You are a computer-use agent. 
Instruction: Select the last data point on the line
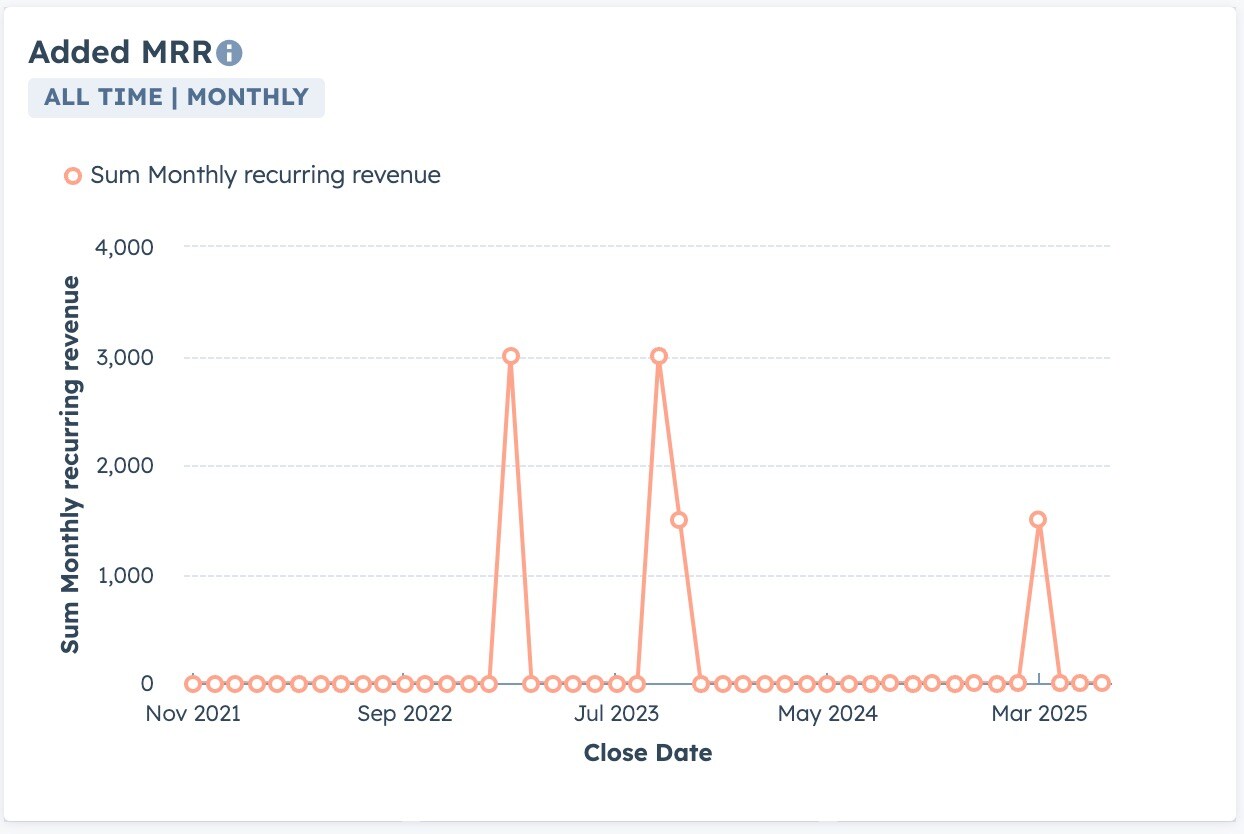click(1101, 683)
